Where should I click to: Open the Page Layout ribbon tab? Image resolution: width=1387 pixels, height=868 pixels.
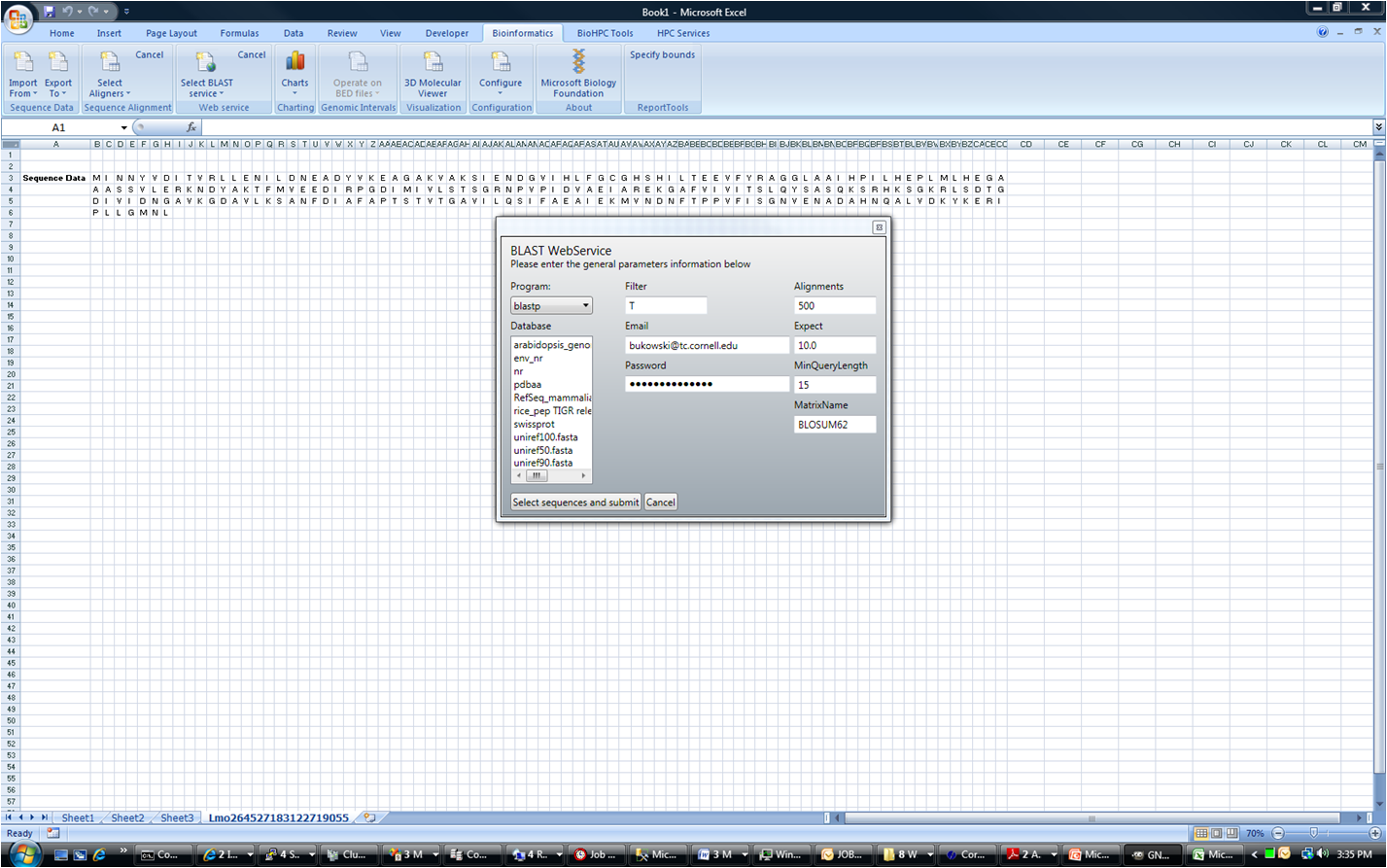click(x=171, y=33)
